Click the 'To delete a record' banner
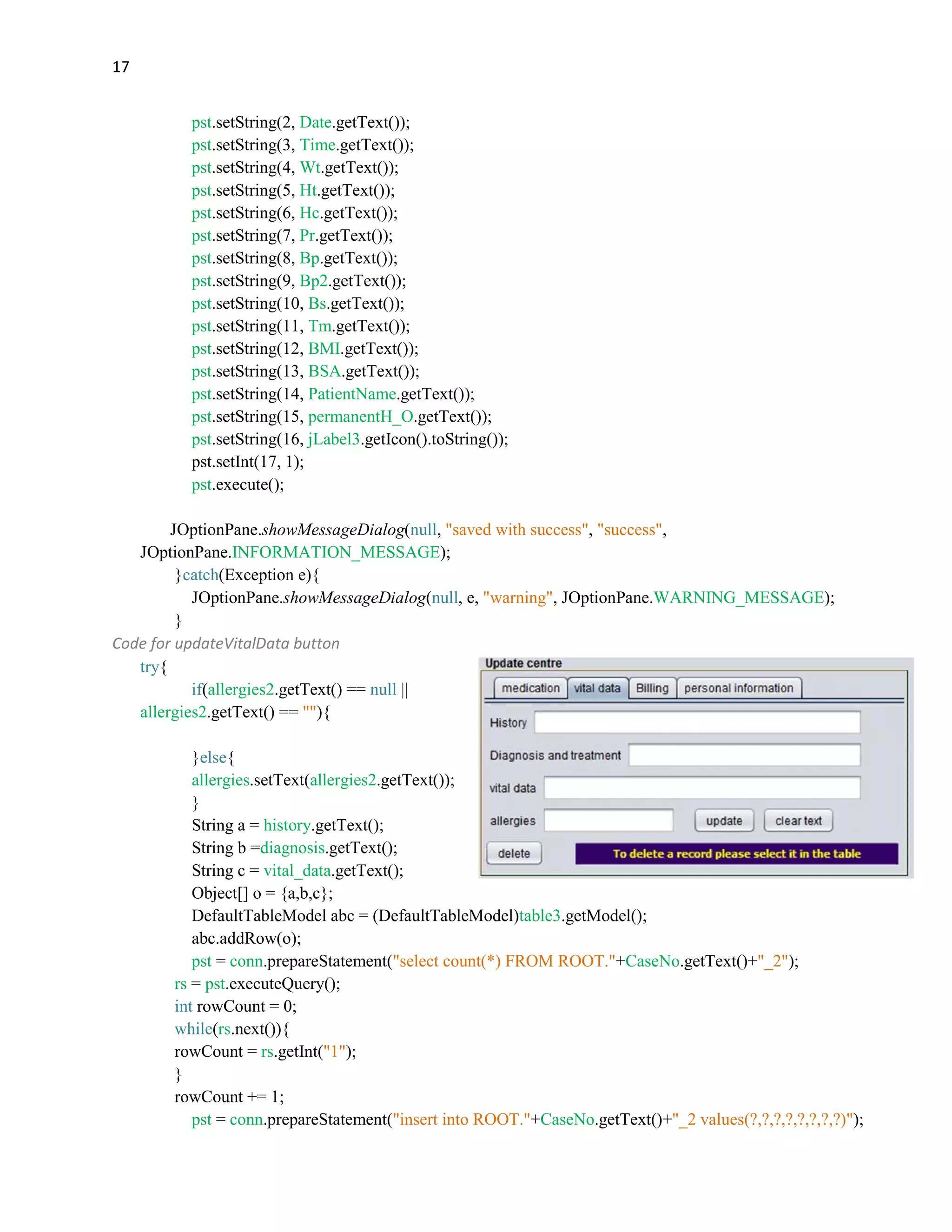This screenshot has height=1232, width=952. (737, 854)
